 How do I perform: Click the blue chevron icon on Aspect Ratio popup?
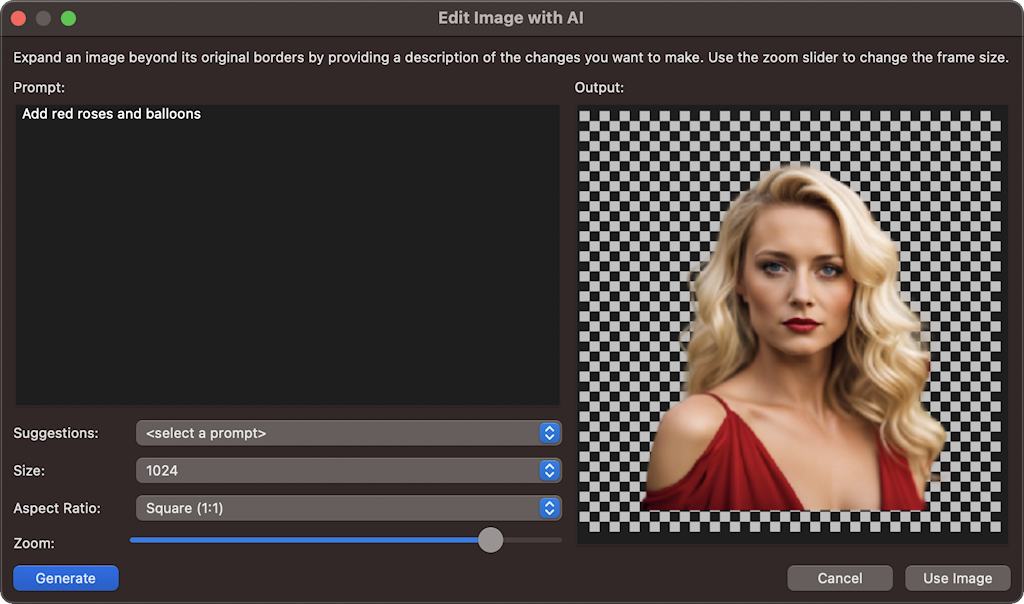(x=548, y=508)
